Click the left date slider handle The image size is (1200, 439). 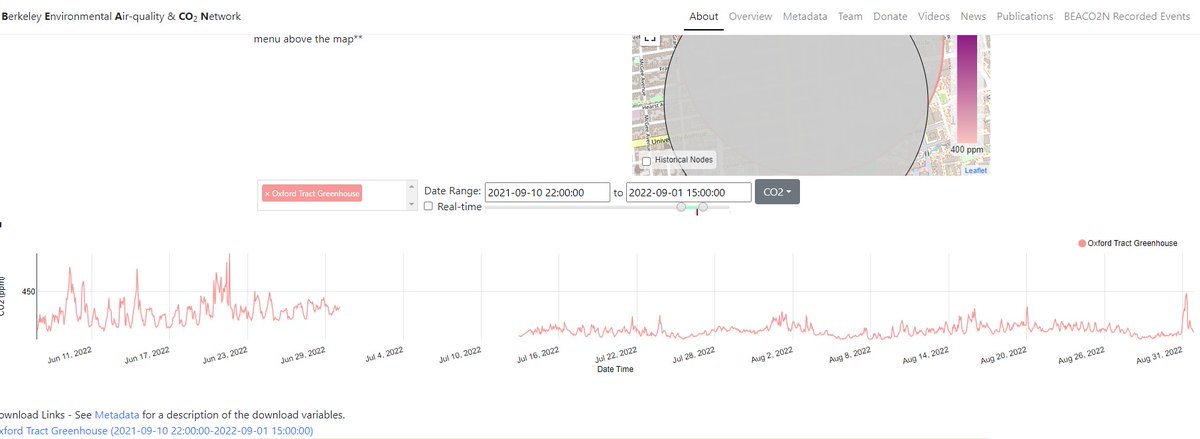pos(681,207)
